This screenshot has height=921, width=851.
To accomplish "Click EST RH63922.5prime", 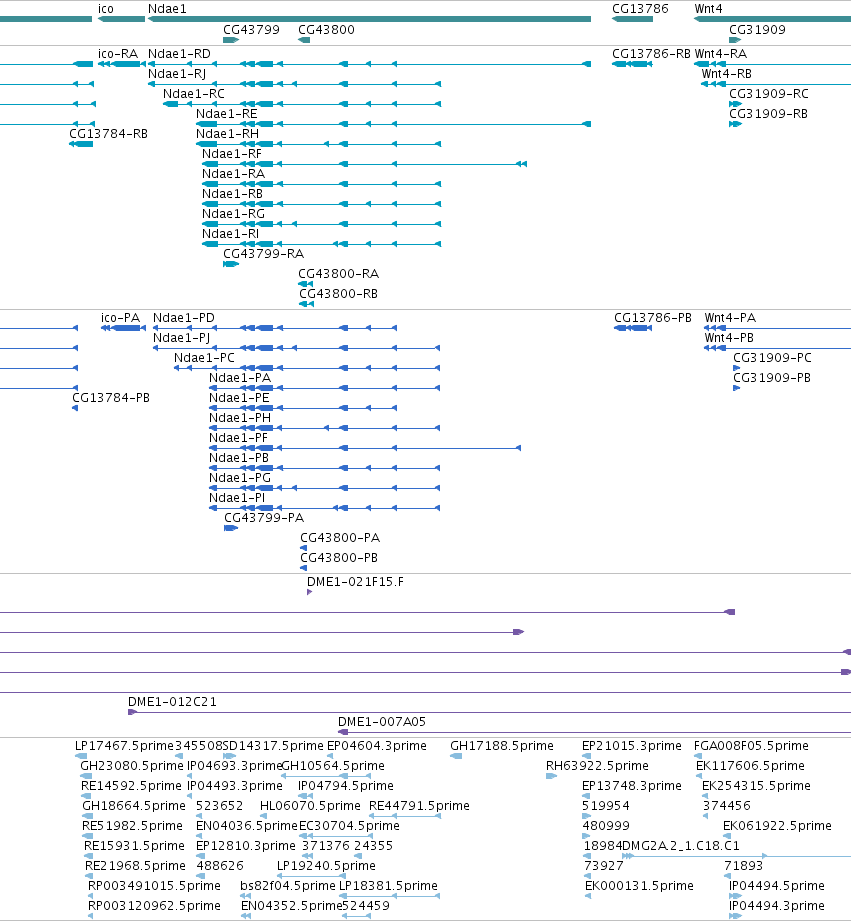I will tap(551, 776).
